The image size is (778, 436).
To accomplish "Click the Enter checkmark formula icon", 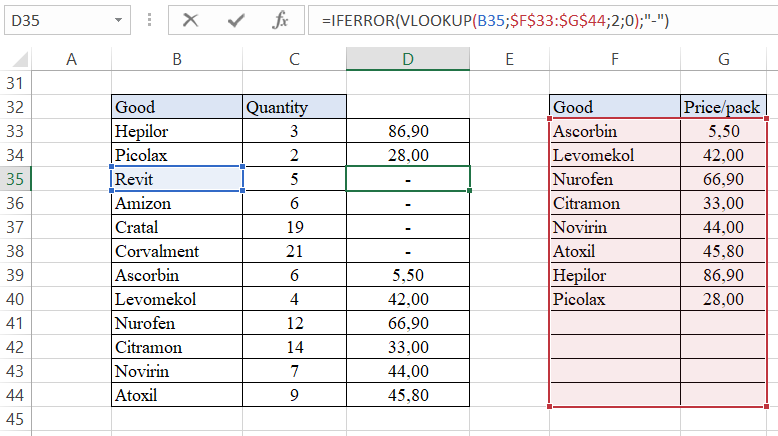I will pos(236,19).
